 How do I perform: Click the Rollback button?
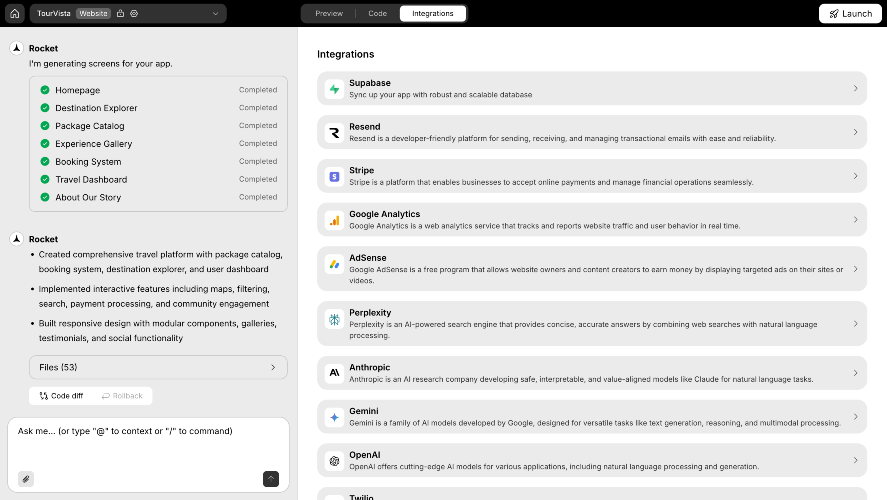[122, 396]
